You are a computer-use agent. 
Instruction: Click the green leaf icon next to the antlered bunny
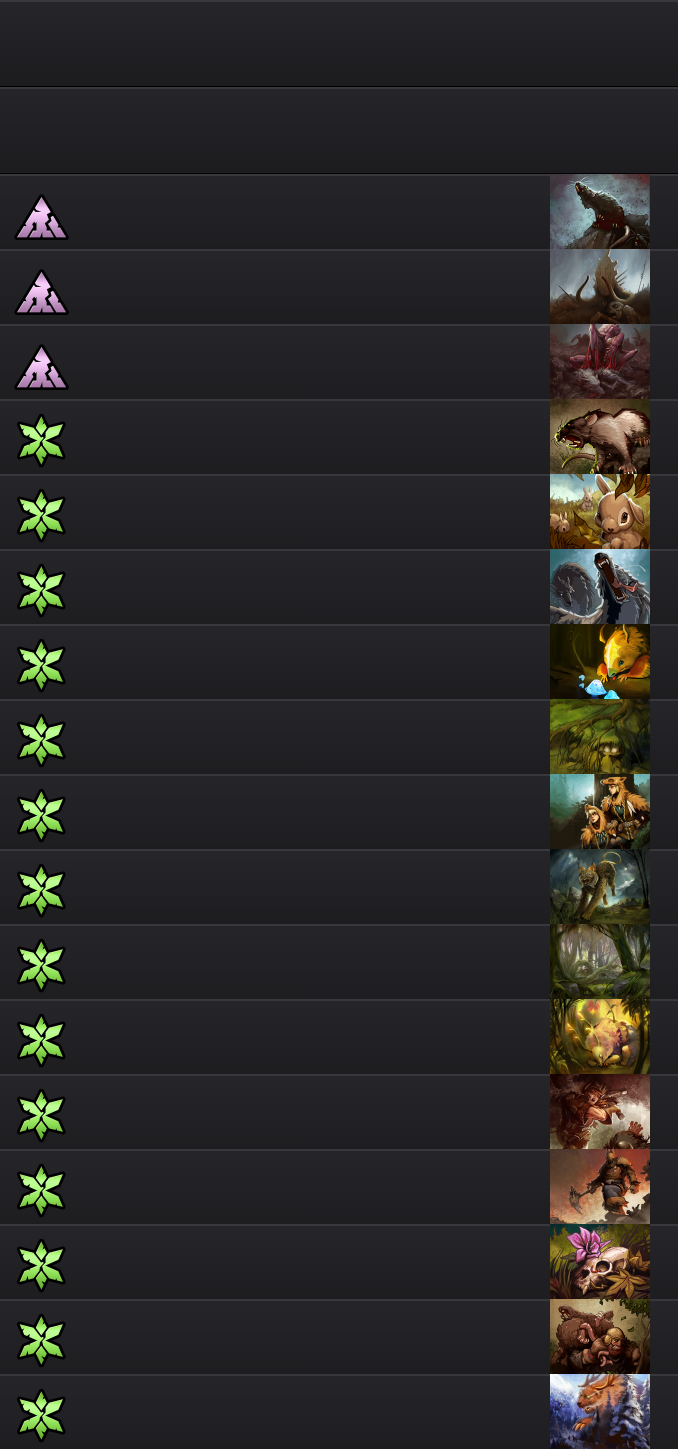tap(41, 516)
